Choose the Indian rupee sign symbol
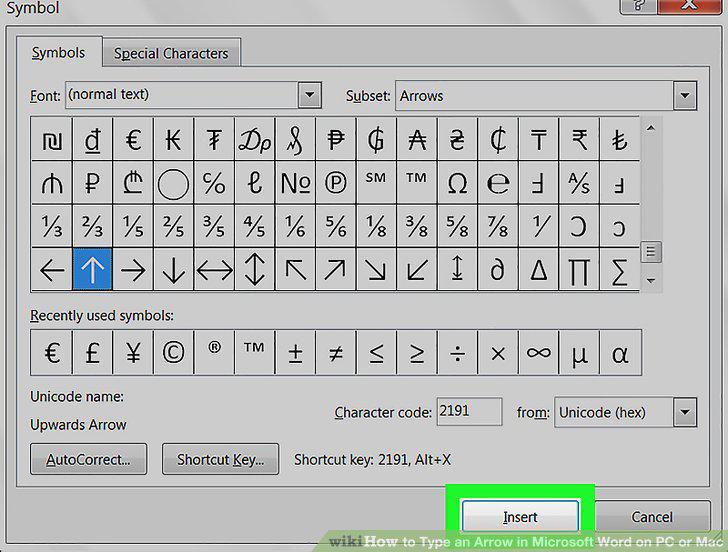Image resolution: width=728 pixels, height=552 pixels. coord(579,139)
